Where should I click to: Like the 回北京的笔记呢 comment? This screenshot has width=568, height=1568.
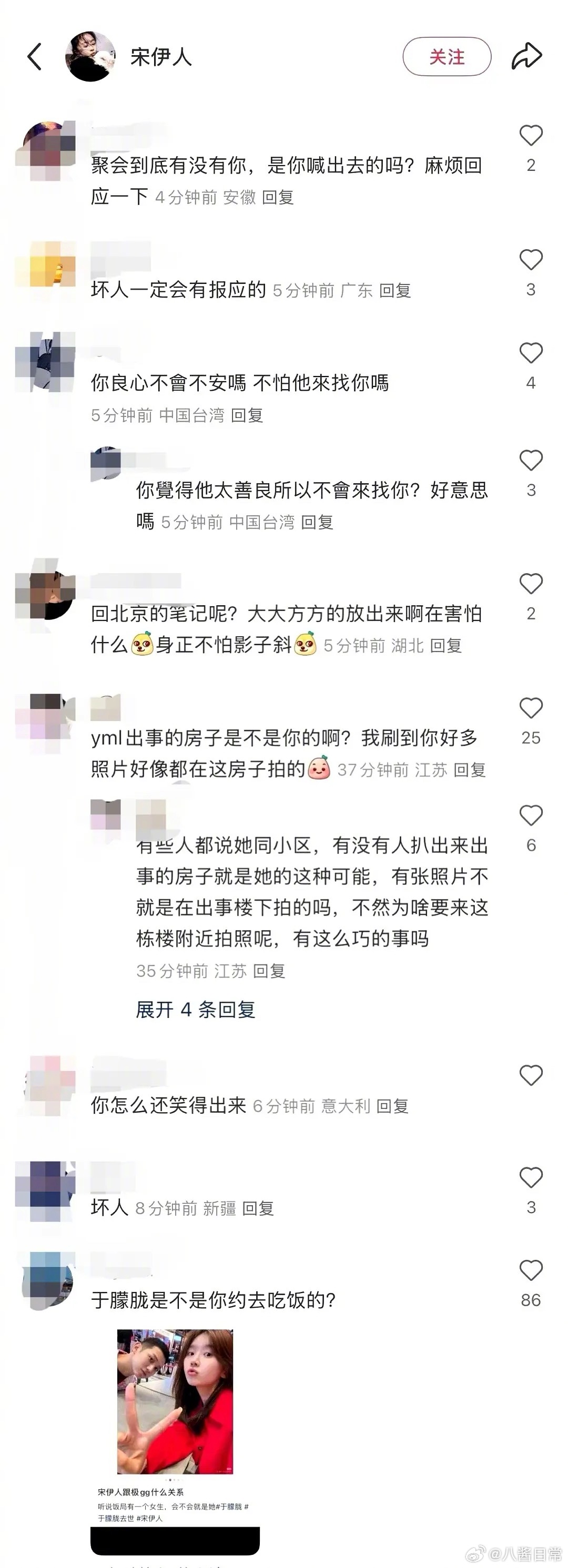click(x=531, y=583)
